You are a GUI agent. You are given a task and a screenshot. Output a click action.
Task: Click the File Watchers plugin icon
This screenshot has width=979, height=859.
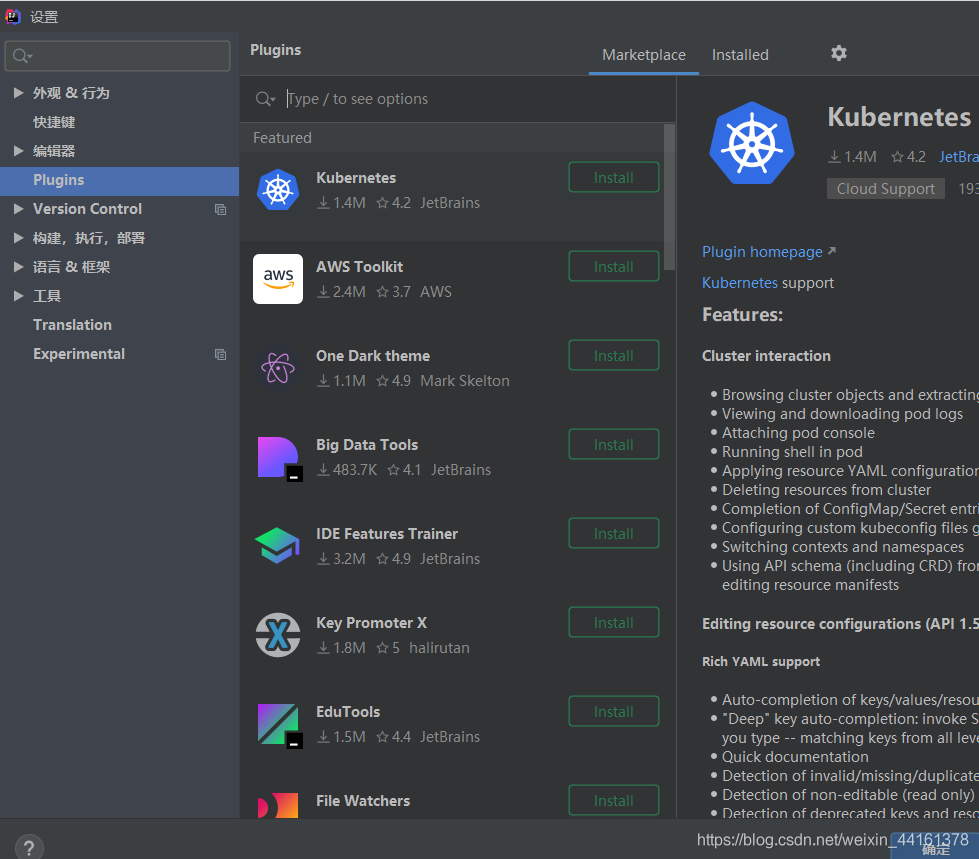(278, 805)
